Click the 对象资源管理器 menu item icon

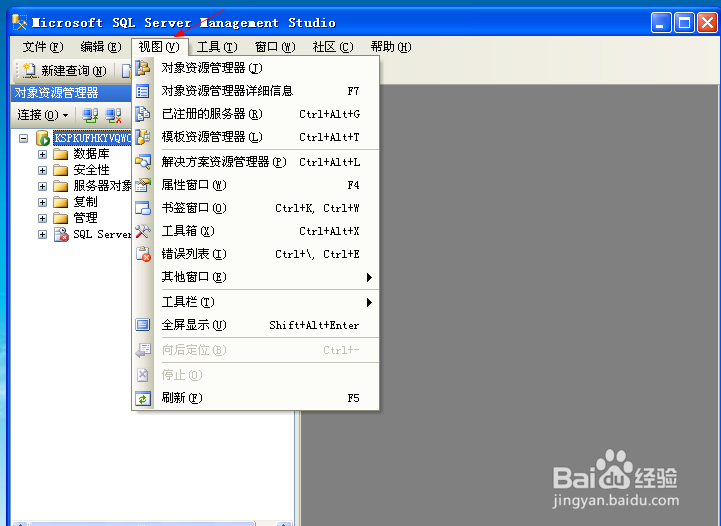[x=143, y=68]
